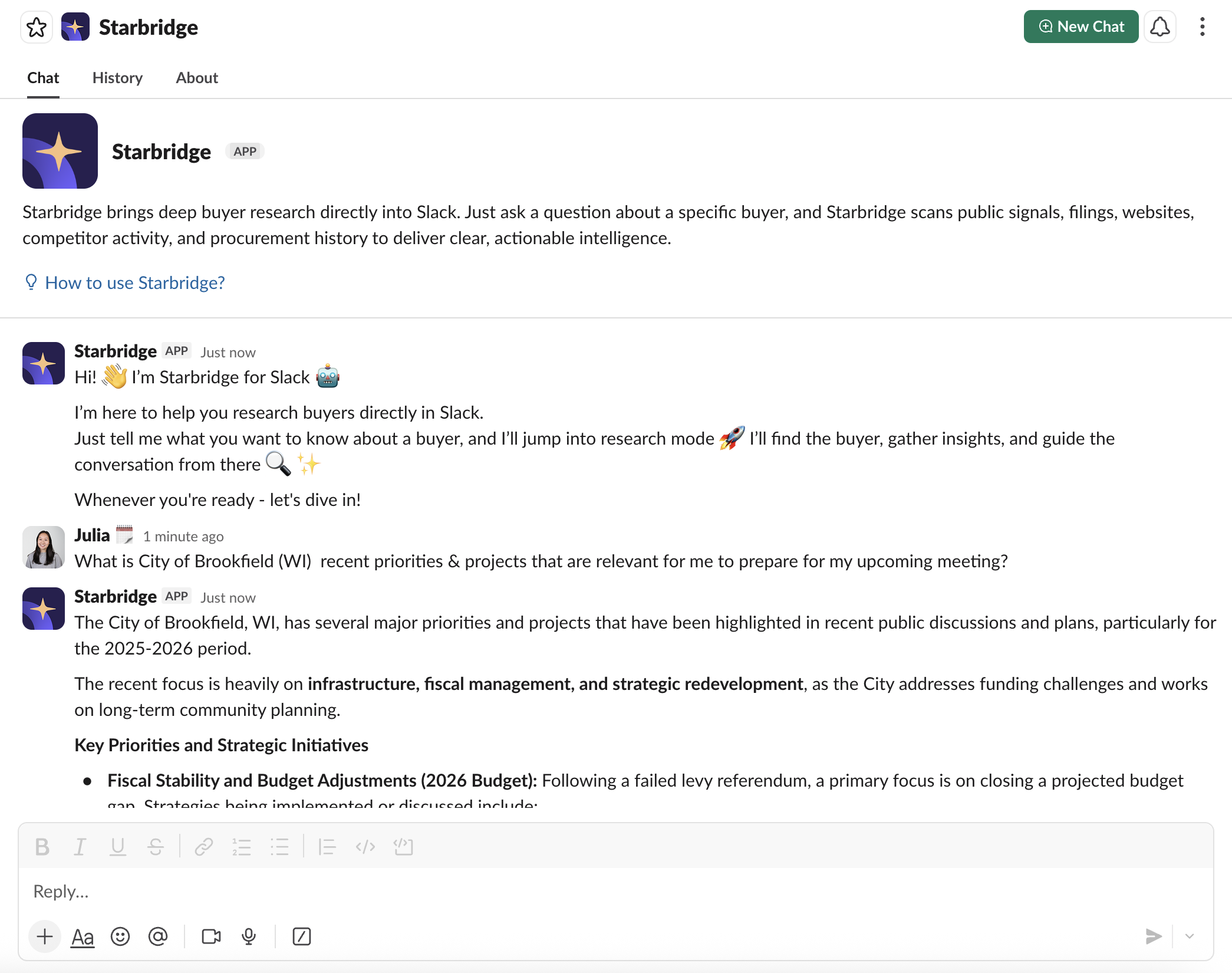The height and width of the screenshot is (973, 1232).
Task: Open the emoji picker
Action: pos(120,936)
